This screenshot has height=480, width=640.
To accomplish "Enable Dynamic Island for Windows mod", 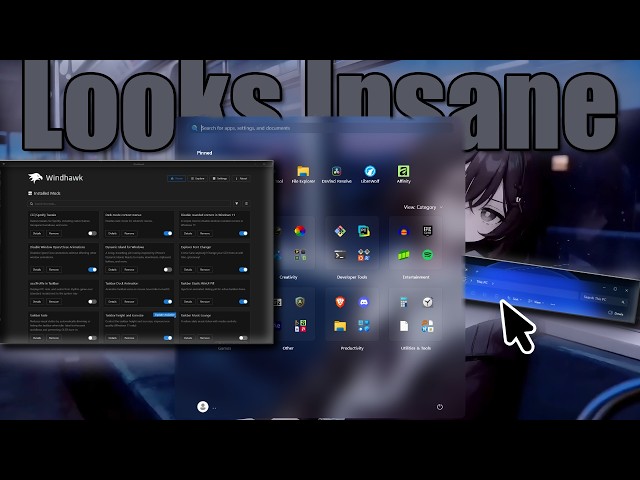I will [168, 269].
